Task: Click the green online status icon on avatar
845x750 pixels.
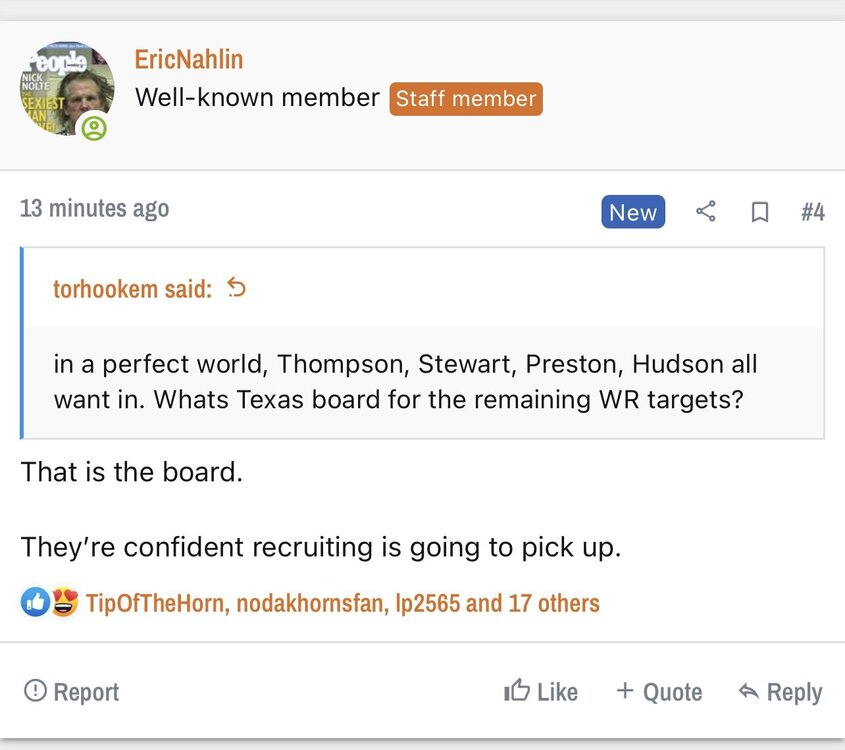Action: coord(94,128)
